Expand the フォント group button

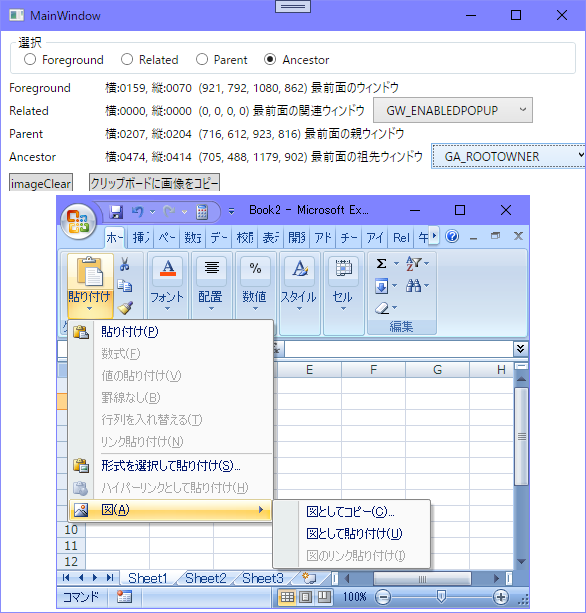click(x=167, y=284)
